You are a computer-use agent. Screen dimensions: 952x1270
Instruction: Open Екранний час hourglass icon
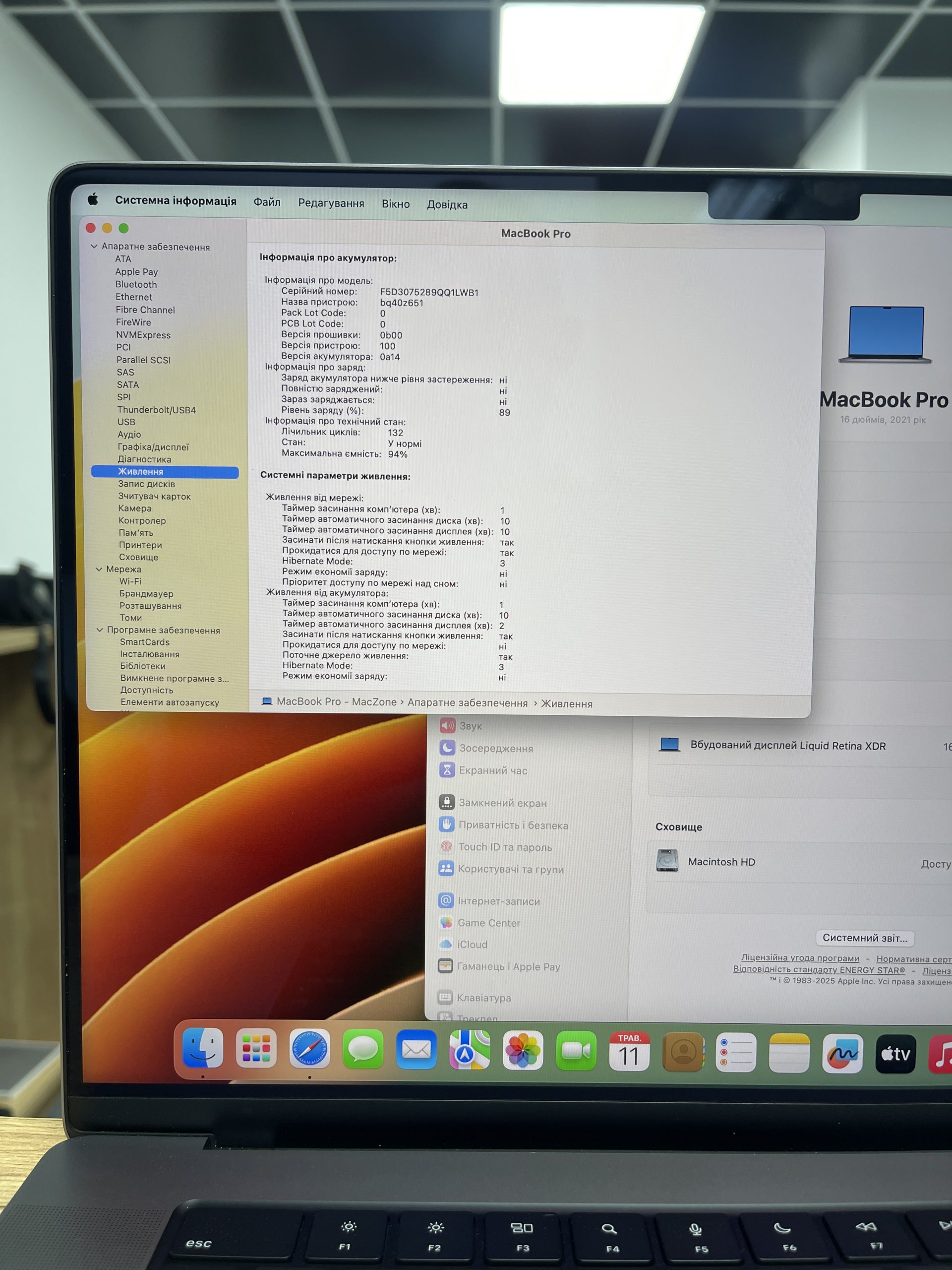[447, 770]
